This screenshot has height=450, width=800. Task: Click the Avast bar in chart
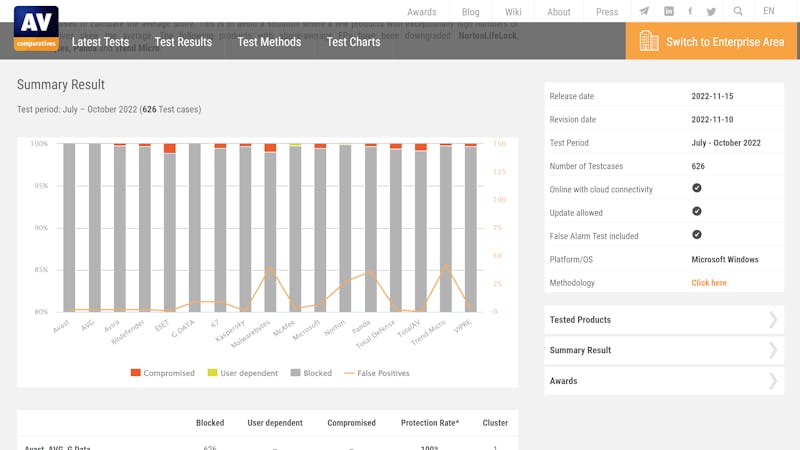tap(69, 228)
